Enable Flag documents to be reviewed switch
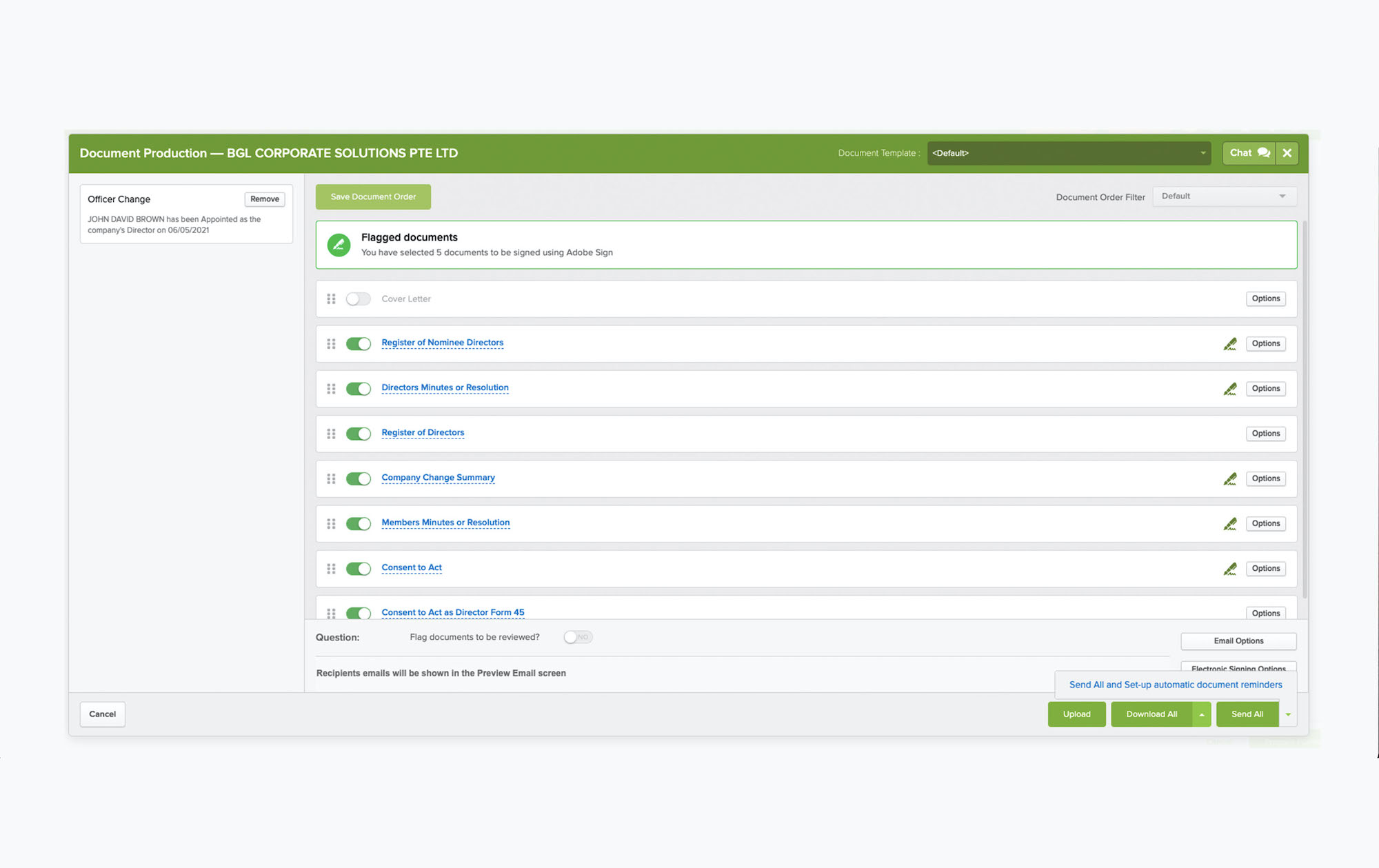Screen dimensions: 1379x868 [578, 637]
